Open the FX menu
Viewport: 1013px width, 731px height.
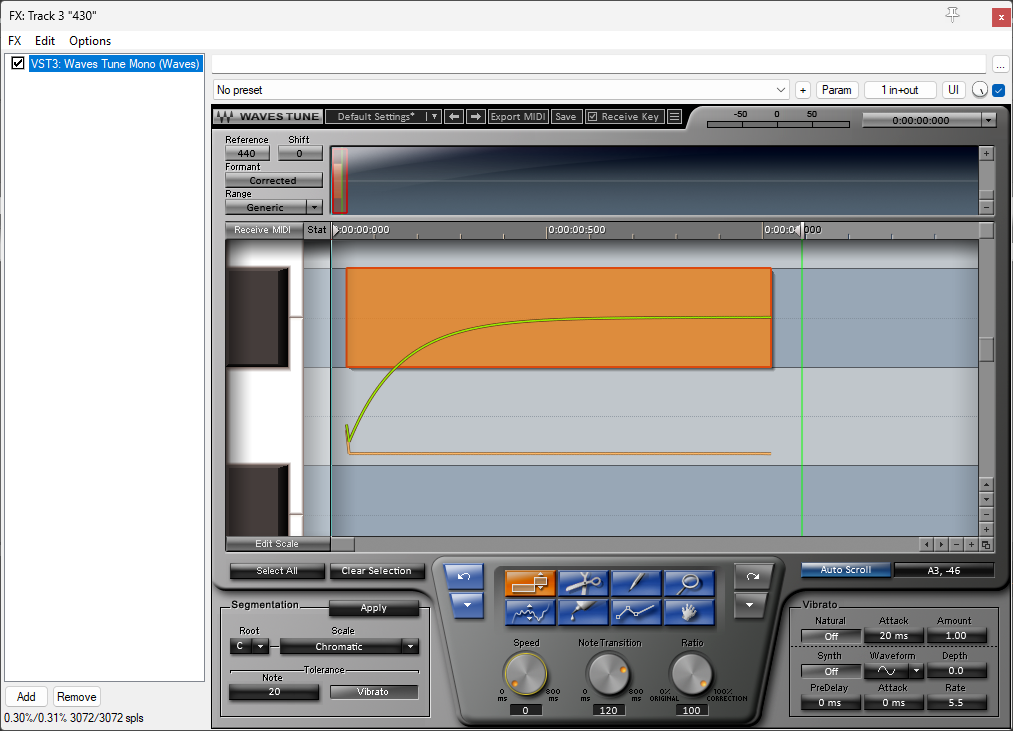tap(14, 41)
